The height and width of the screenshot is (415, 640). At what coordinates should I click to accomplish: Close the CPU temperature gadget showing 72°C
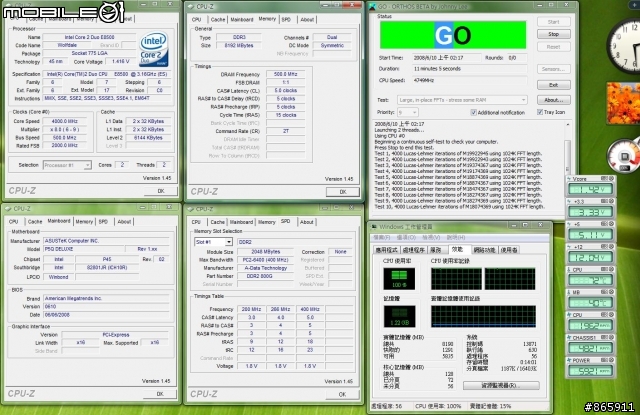pos(611,269)
